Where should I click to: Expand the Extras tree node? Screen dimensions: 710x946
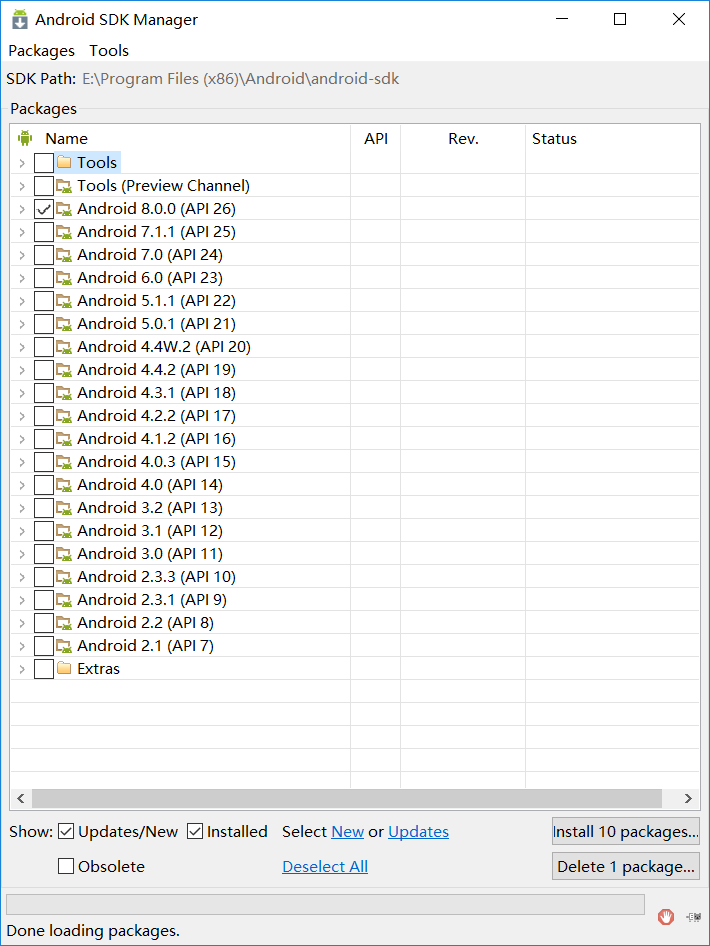point(22,668)
